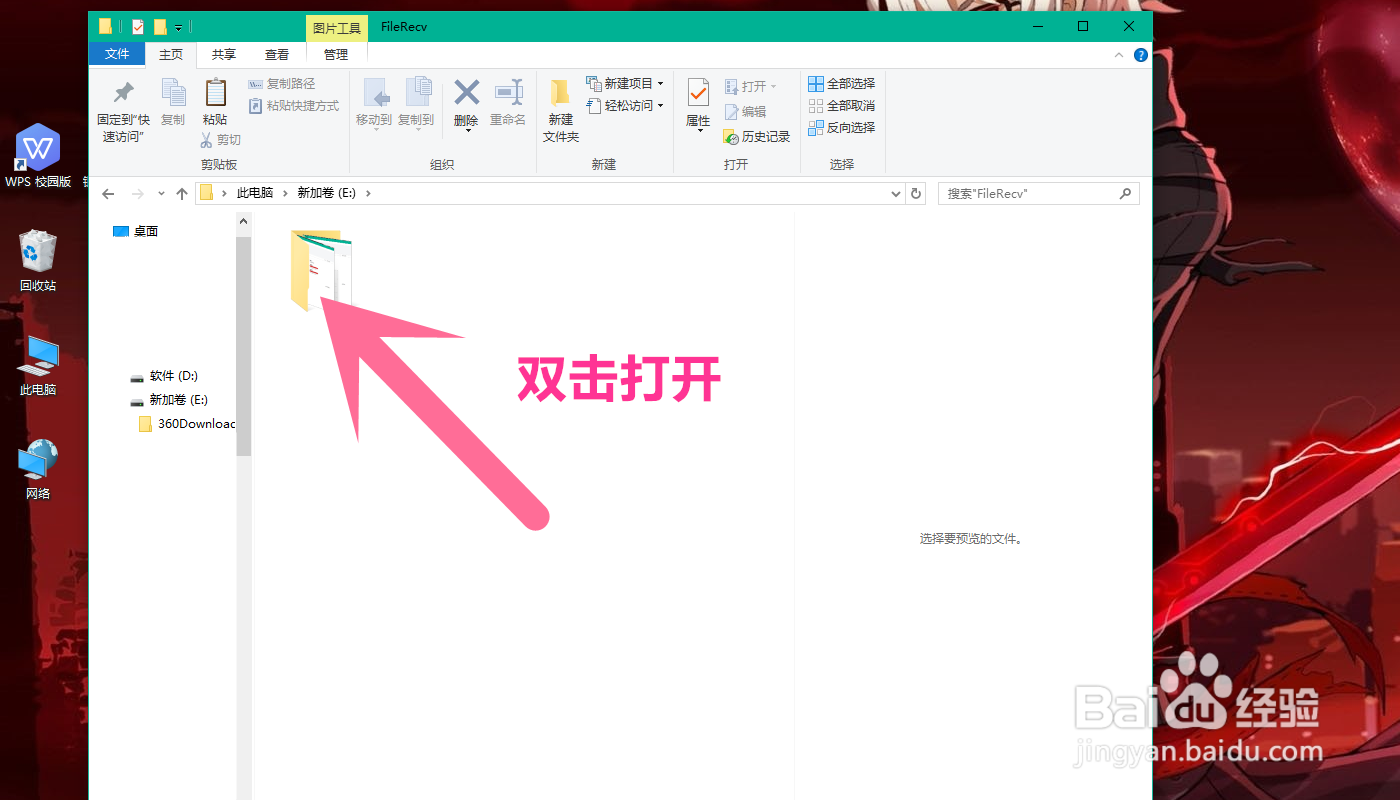
Task: Click the 反向选择 (Invert selection) icon
Action: (845, 127)
